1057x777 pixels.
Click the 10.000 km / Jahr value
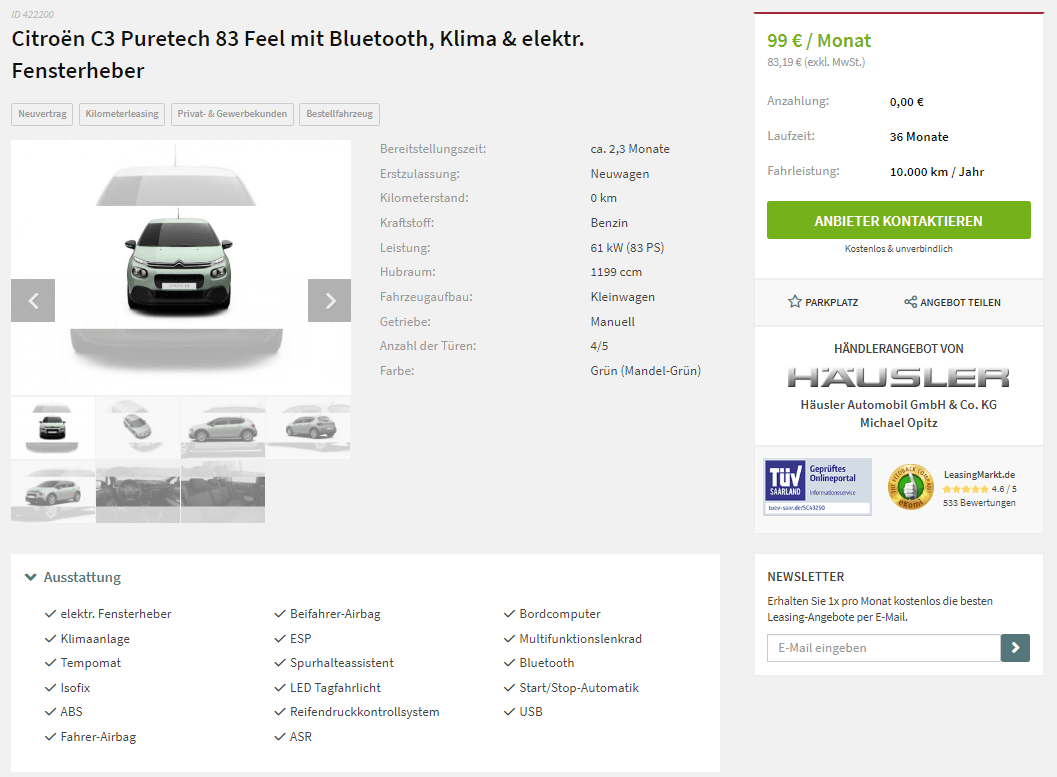pos(937,172)
